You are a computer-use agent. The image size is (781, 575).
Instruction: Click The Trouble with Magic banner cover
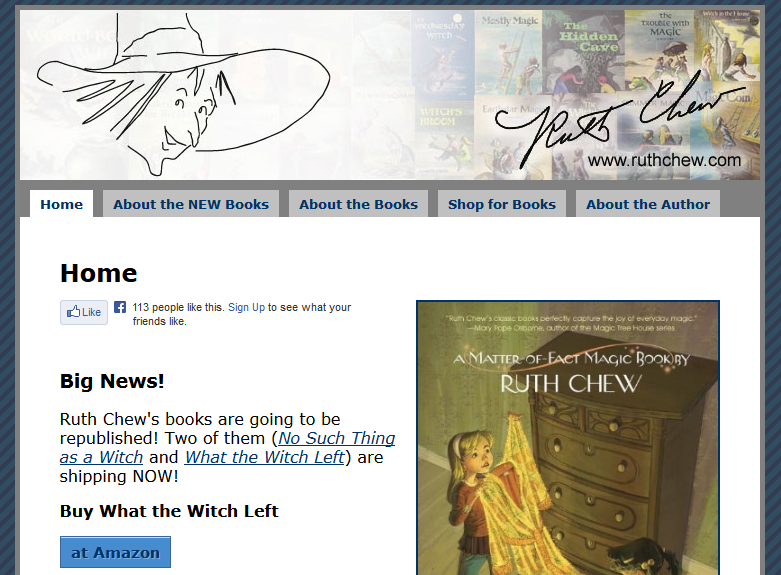tap(661, 50)
